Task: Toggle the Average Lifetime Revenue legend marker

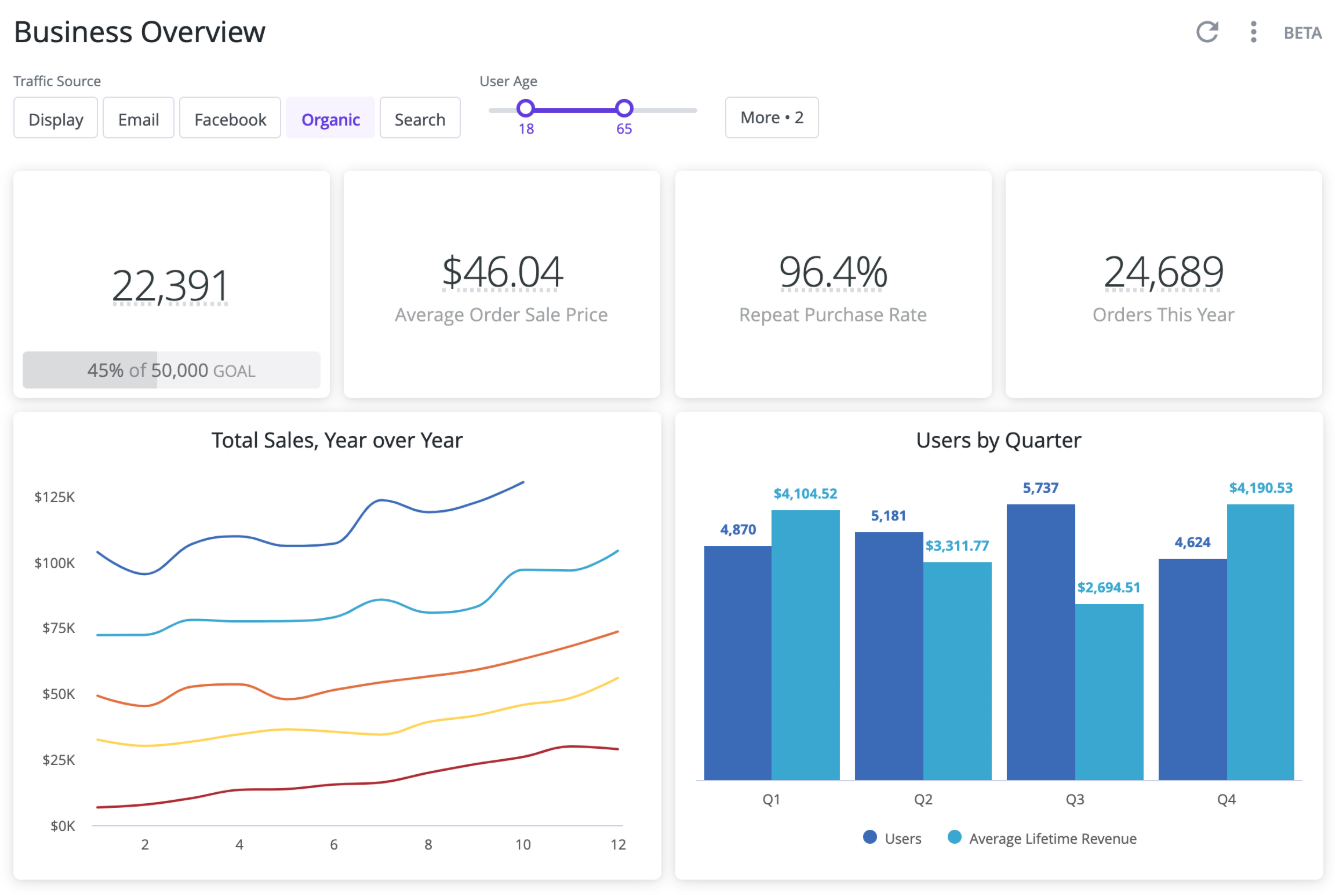Action: pyautogui.click(x=954, y=838)
